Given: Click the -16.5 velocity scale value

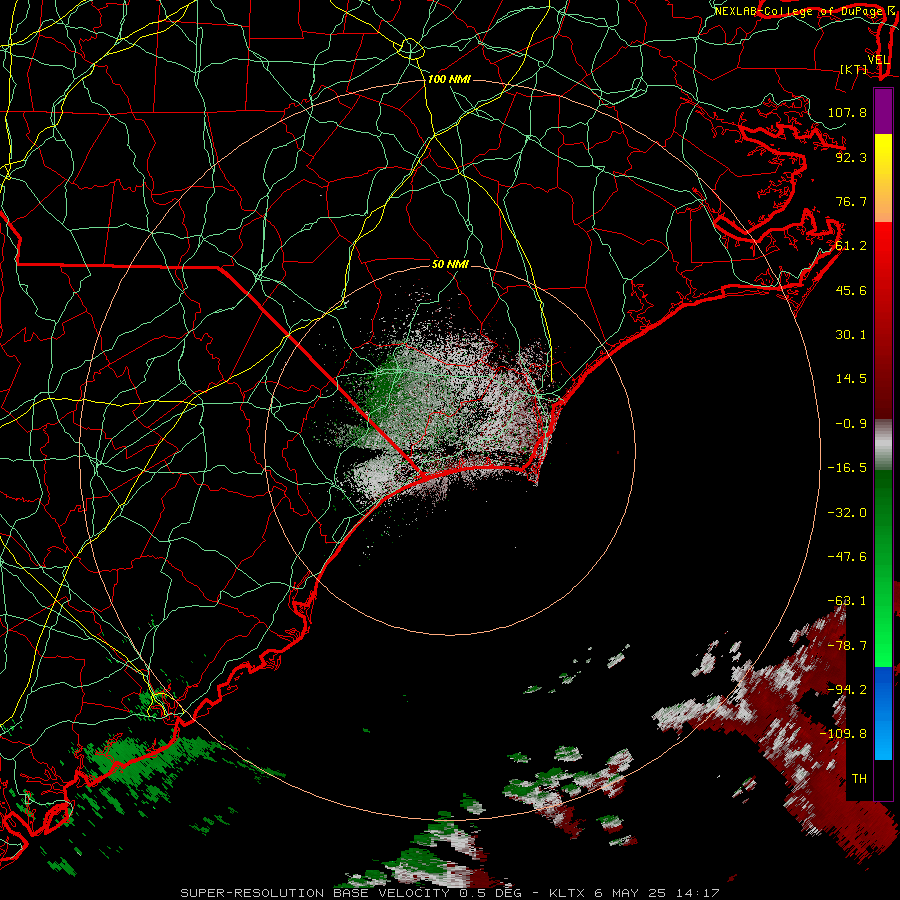Looking at the screenshot, I should pyautogui.click(x=847, y=468).
